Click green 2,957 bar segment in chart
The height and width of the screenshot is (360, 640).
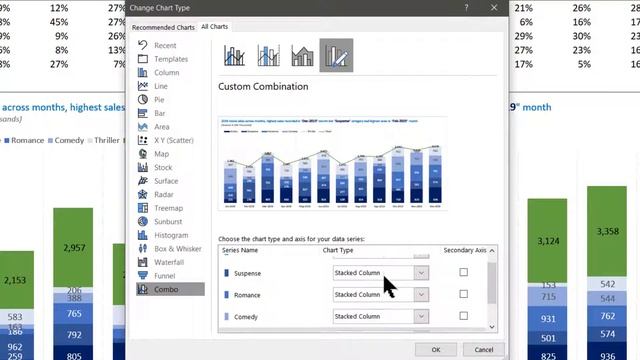pyautogui.click(x=73, y=248)
